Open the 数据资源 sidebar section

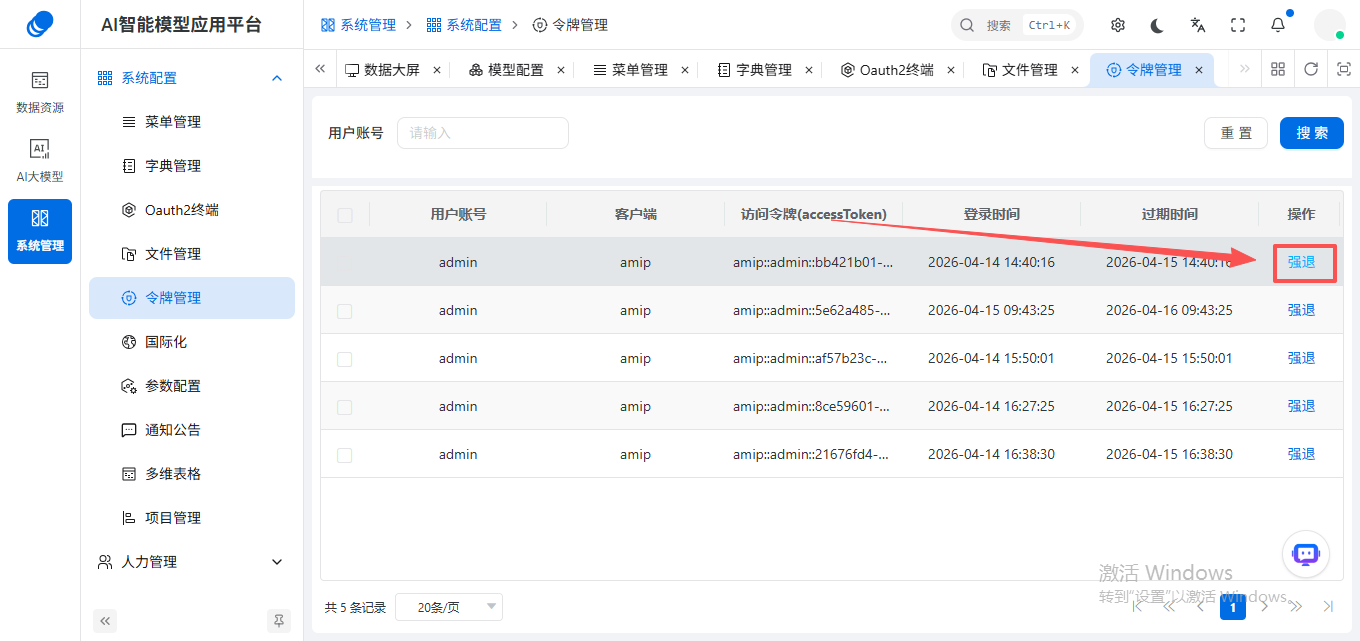(40, 92)
